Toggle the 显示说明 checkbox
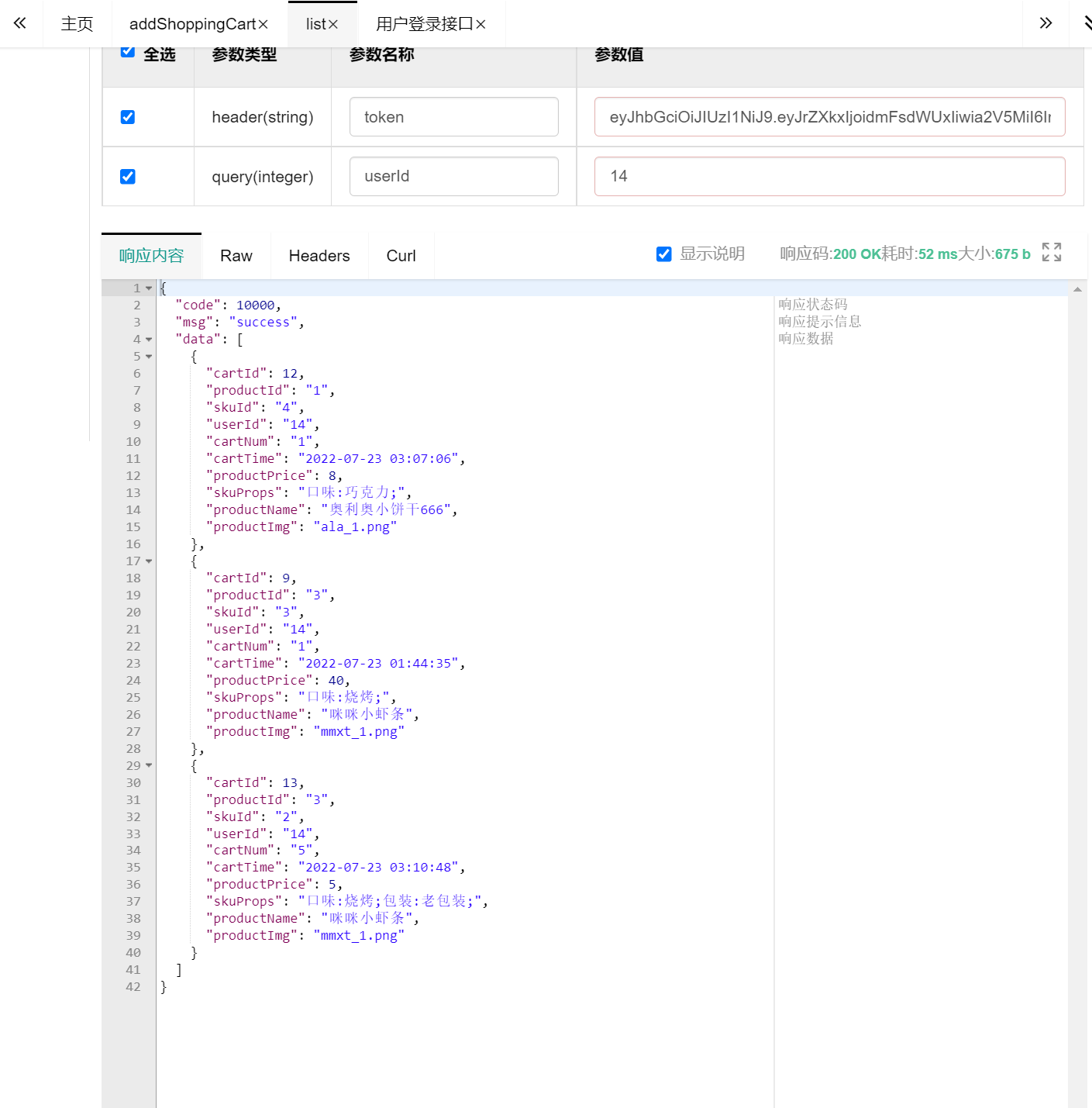Screen dimensions: 1092x1108 (x=664, y=254)
